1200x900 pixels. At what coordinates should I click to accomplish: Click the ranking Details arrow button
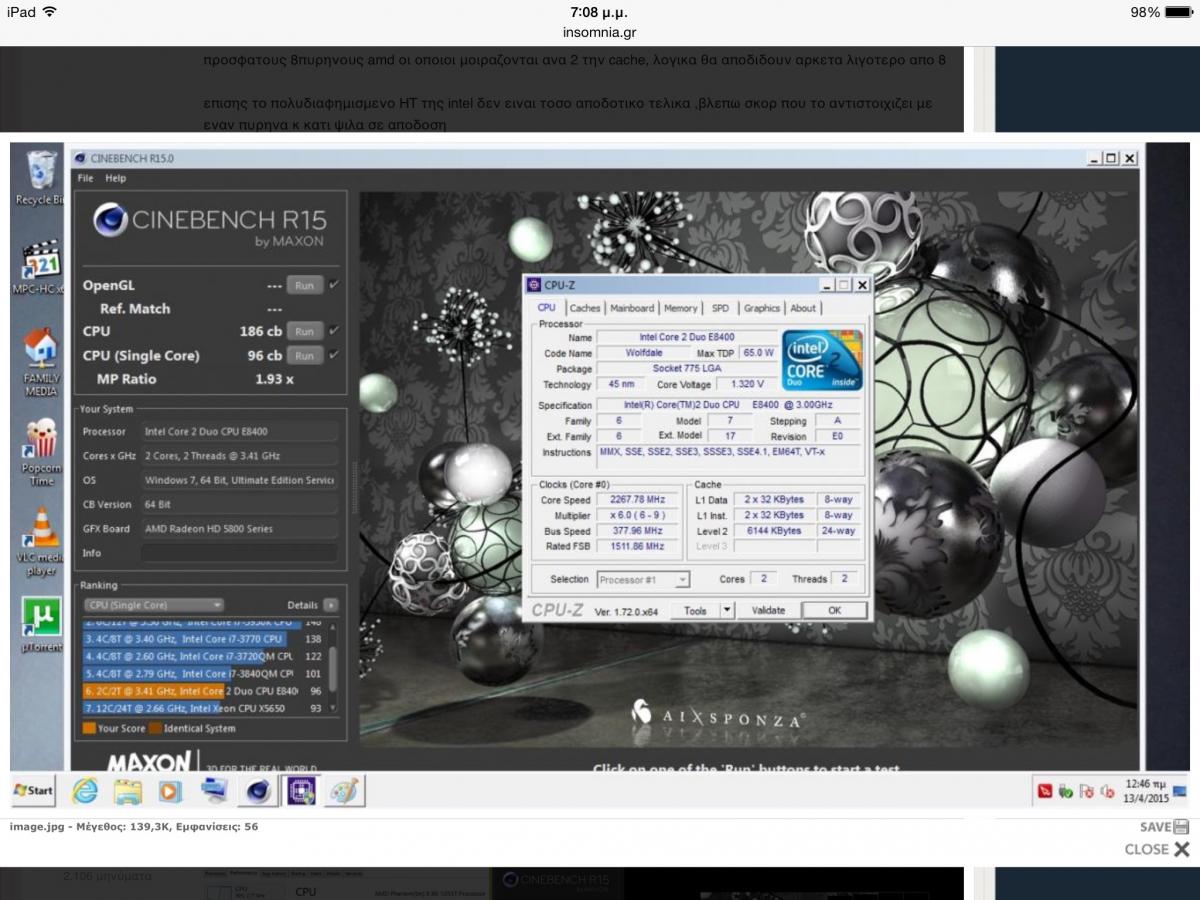click(330, 605)
